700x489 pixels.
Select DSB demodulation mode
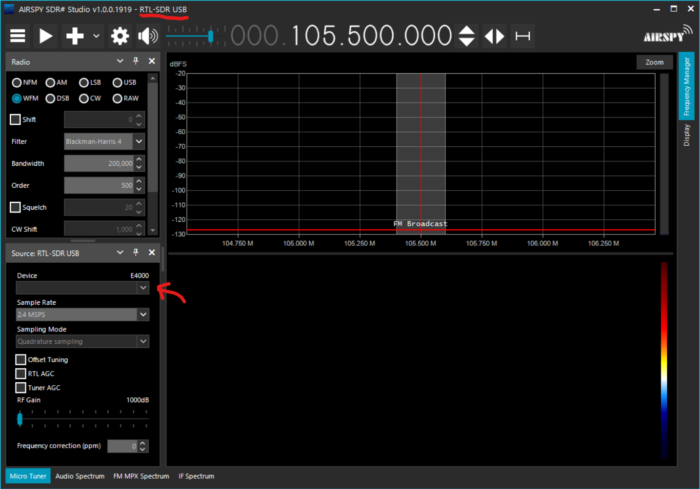[57, 98]
